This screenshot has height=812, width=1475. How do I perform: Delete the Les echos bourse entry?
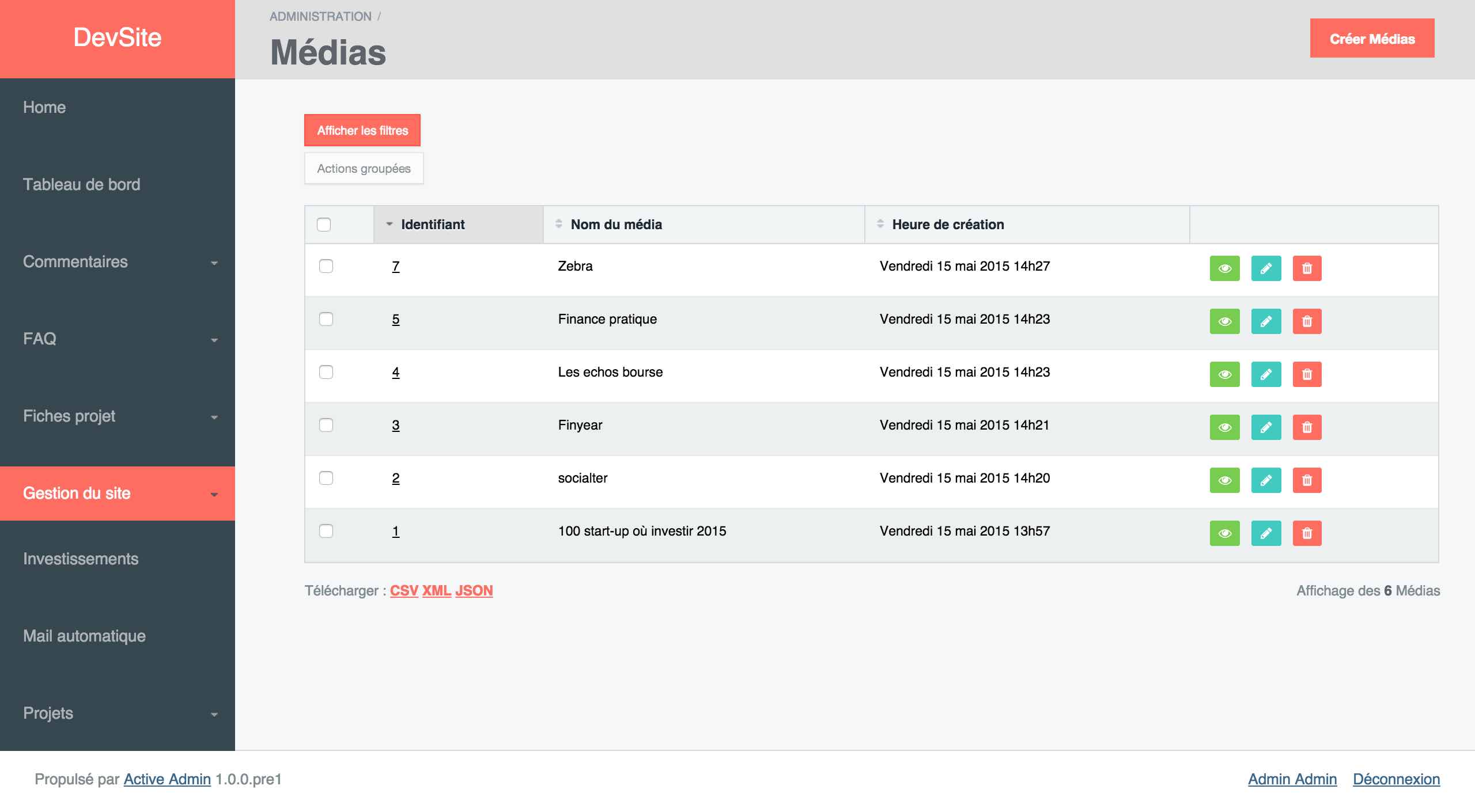pyautogui.click(x=1307, y=374)
